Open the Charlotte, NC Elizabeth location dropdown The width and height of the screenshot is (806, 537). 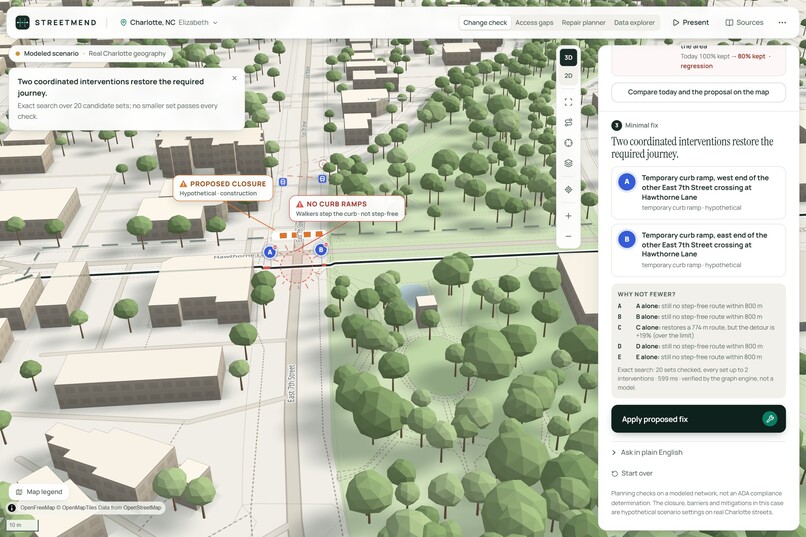(169, 23)
